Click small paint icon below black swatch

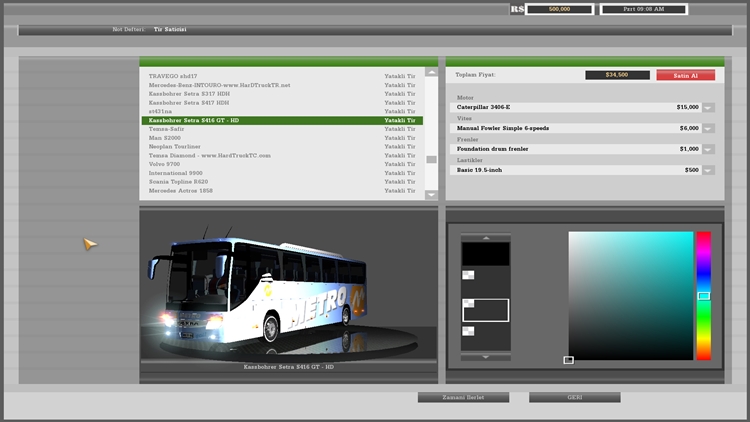468,275
